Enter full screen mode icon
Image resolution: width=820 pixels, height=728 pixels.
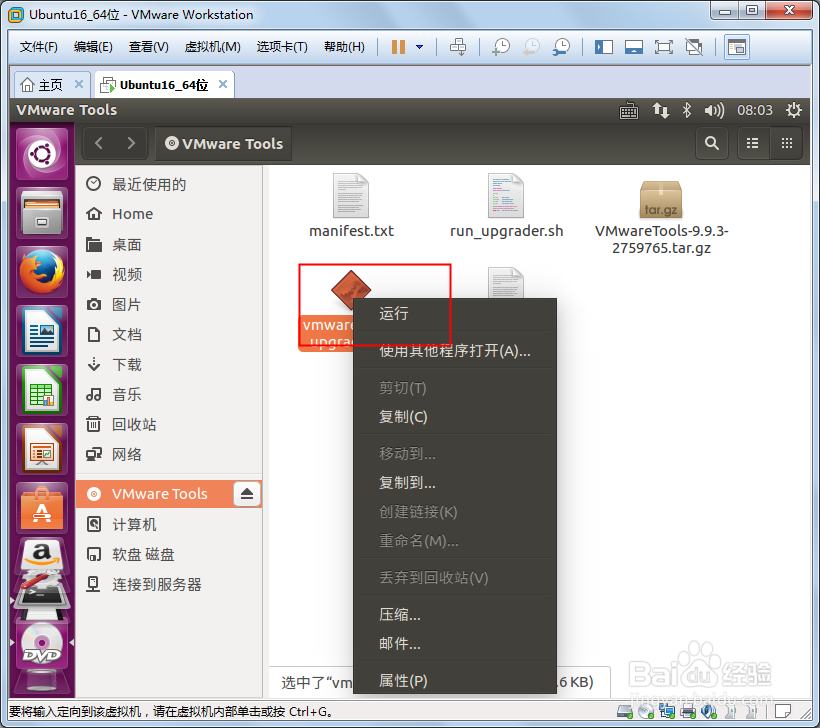pyautogui.click(x=664, y=47)
